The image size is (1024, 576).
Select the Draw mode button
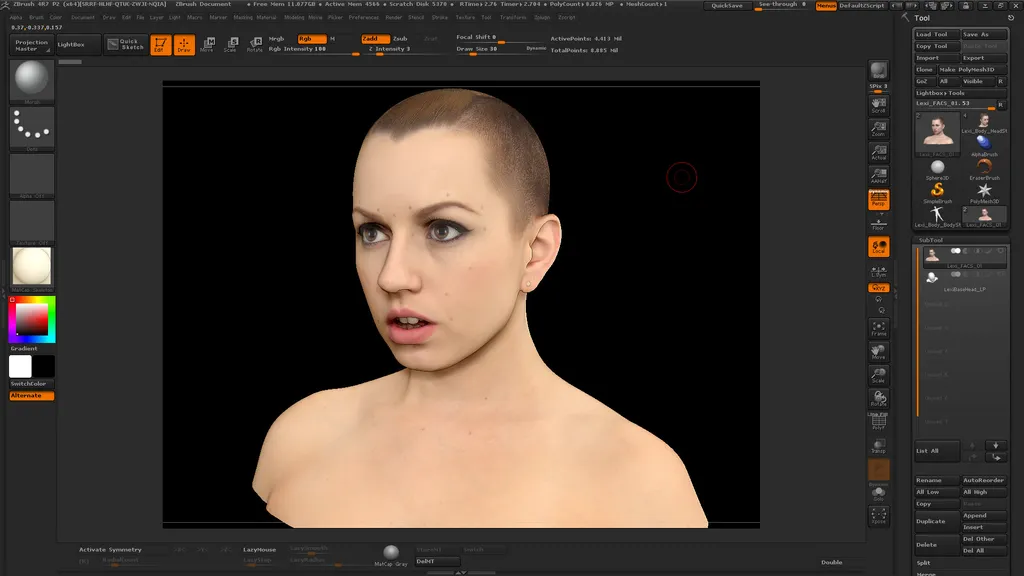[x=184, y=45]
